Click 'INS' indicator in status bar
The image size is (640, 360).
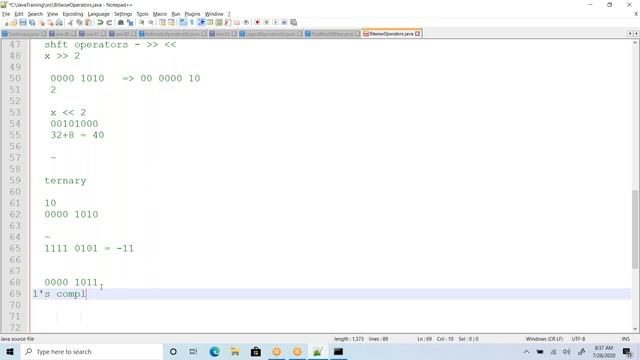pos(625,339)
